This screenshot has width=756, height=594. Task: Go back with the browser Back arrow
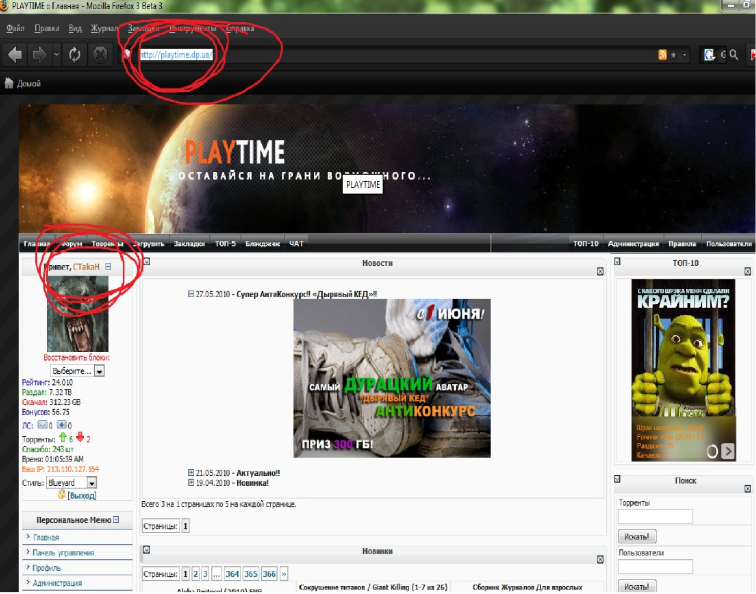tap(15, 54)
